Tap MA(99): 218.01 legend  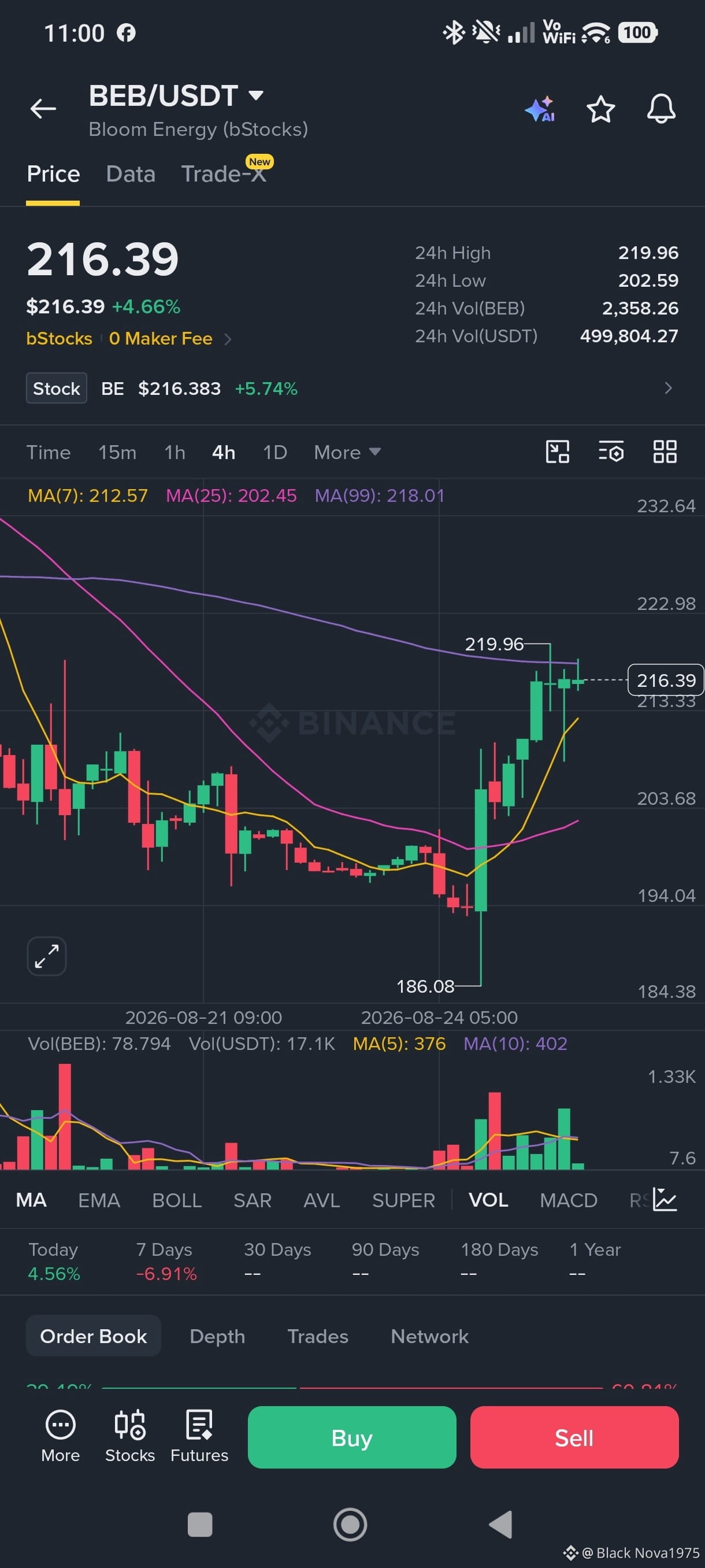[380, 495]
